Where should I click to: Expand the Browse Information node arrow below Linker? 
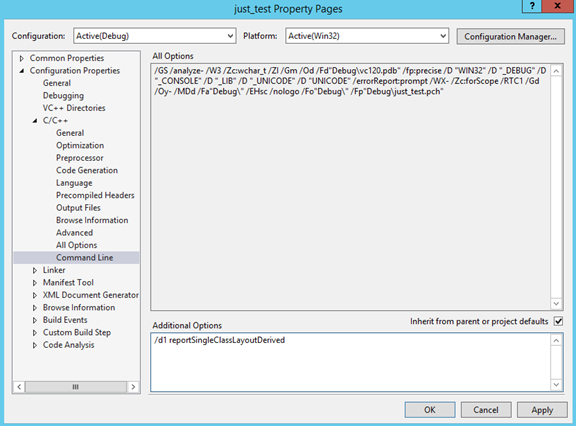[x=35, y=308]
